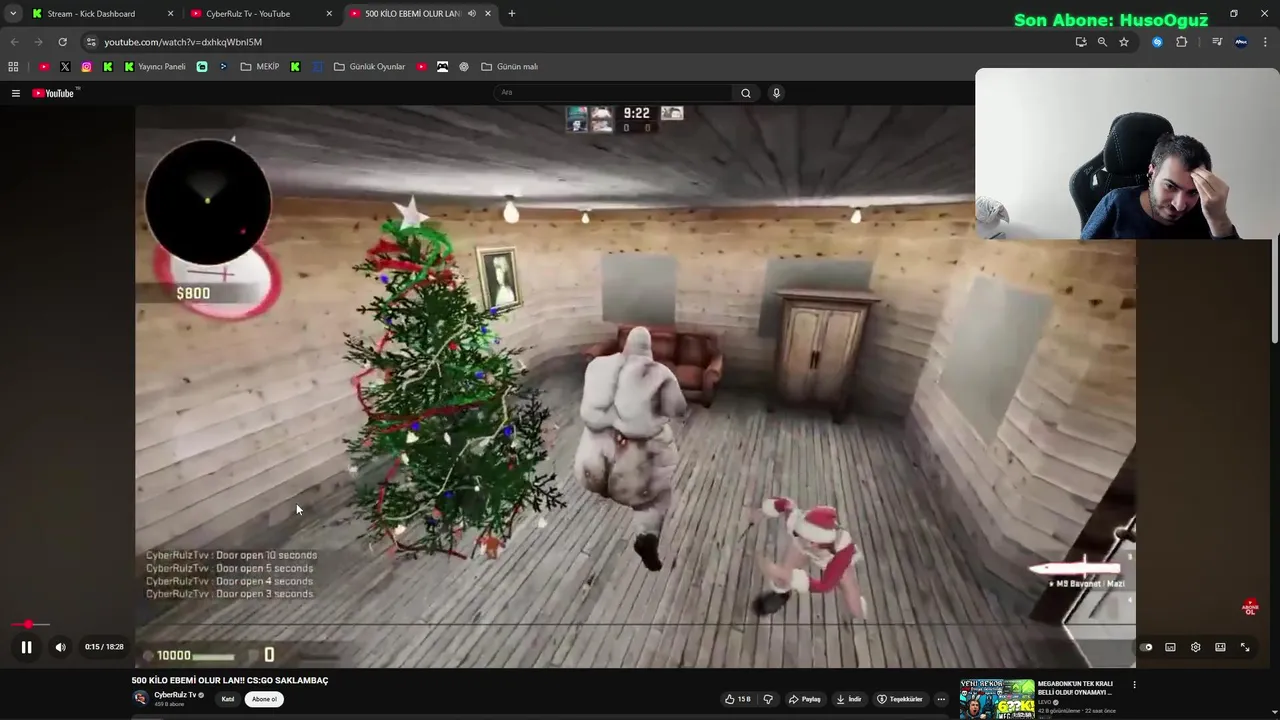Toggle the autoplay switch in player controls

click(1146, 647)
